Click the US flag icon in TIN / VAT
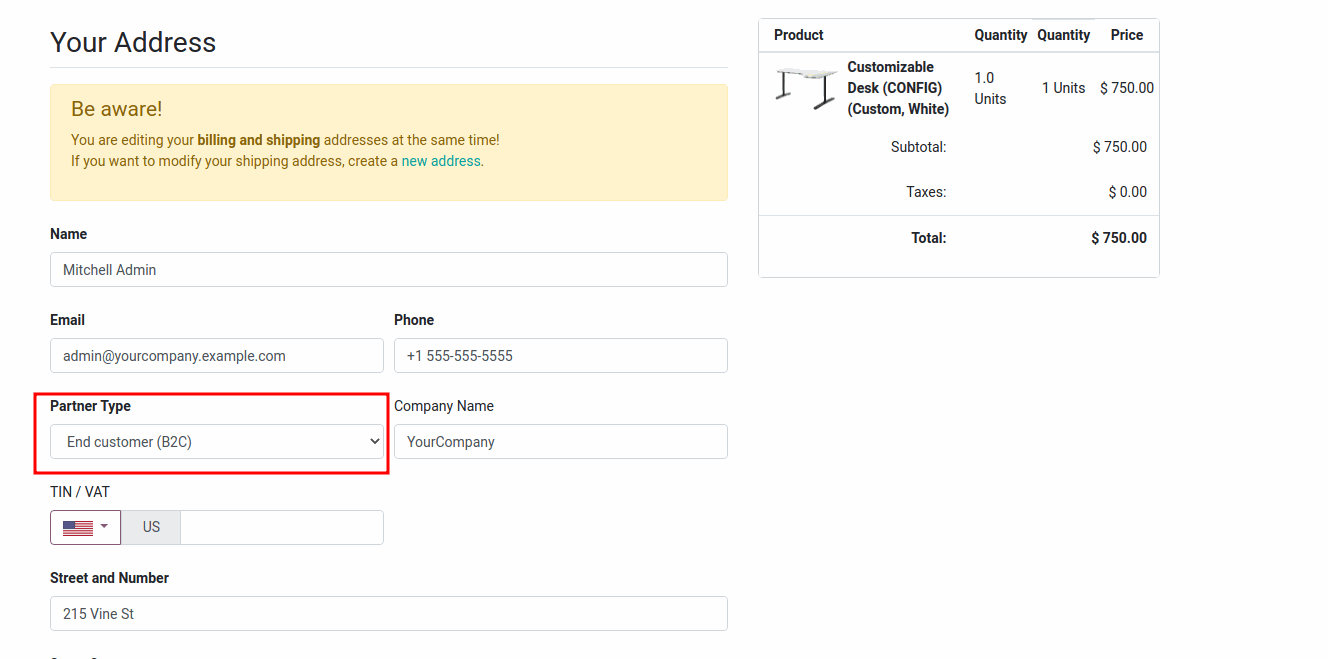Screen dimensions: 1328x659 tap(77, 528)
